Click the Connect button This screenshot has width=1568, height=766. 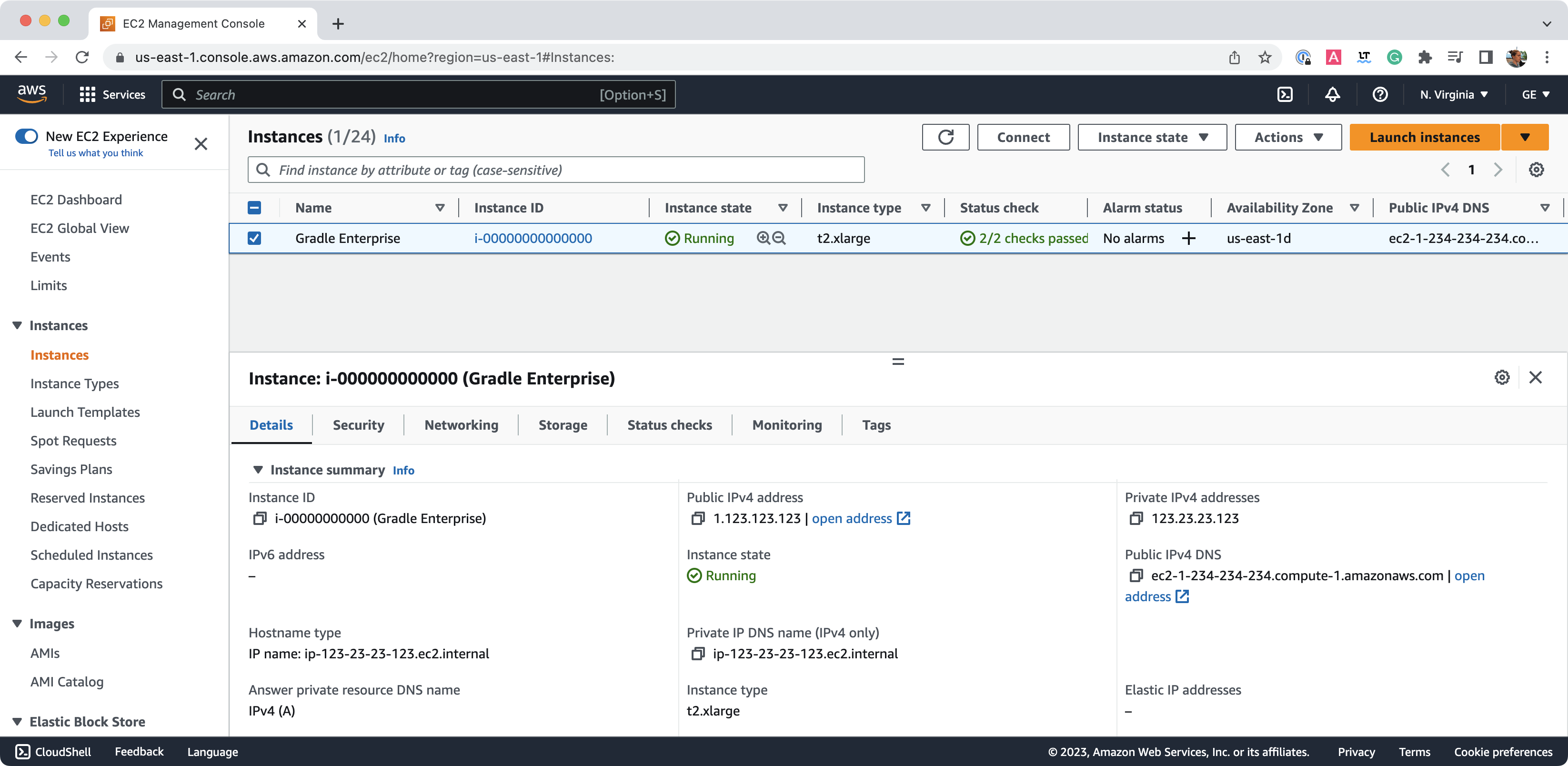click(x=1023, y=137)
